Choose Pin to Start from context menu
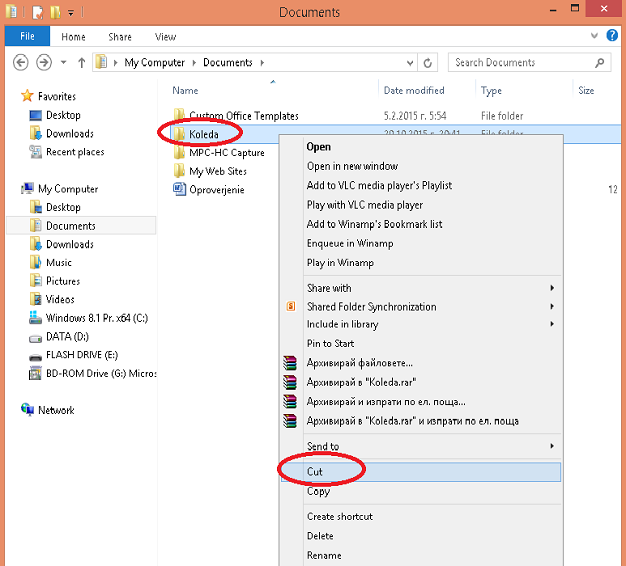This screenshot has width=626, height=566. point(330,343)
